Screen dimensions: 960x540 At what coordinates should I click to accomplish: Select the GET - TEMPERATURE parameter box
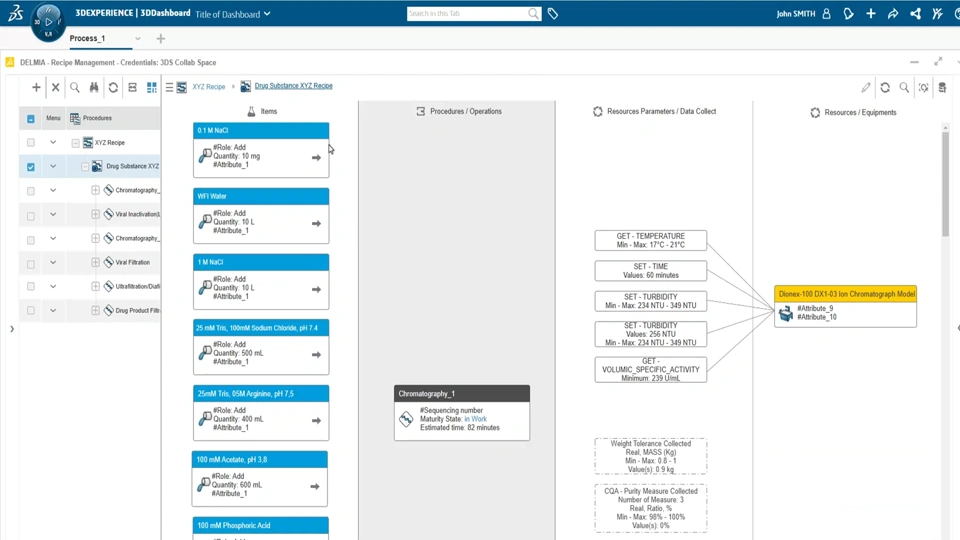651,240
